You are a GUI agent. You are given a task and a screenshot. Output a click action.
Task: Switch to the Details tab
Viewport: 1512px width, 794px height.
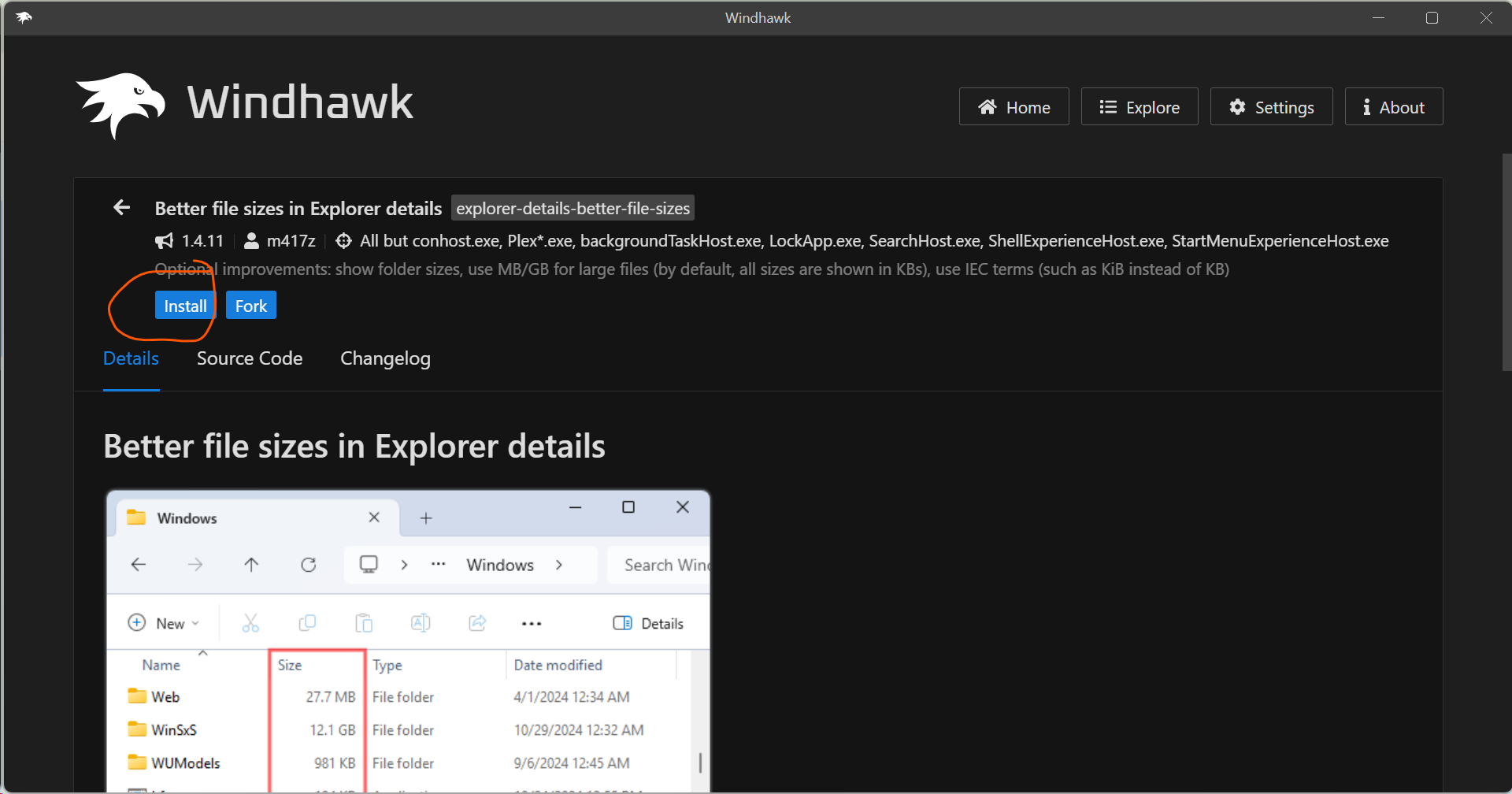[x=132, y=358]
